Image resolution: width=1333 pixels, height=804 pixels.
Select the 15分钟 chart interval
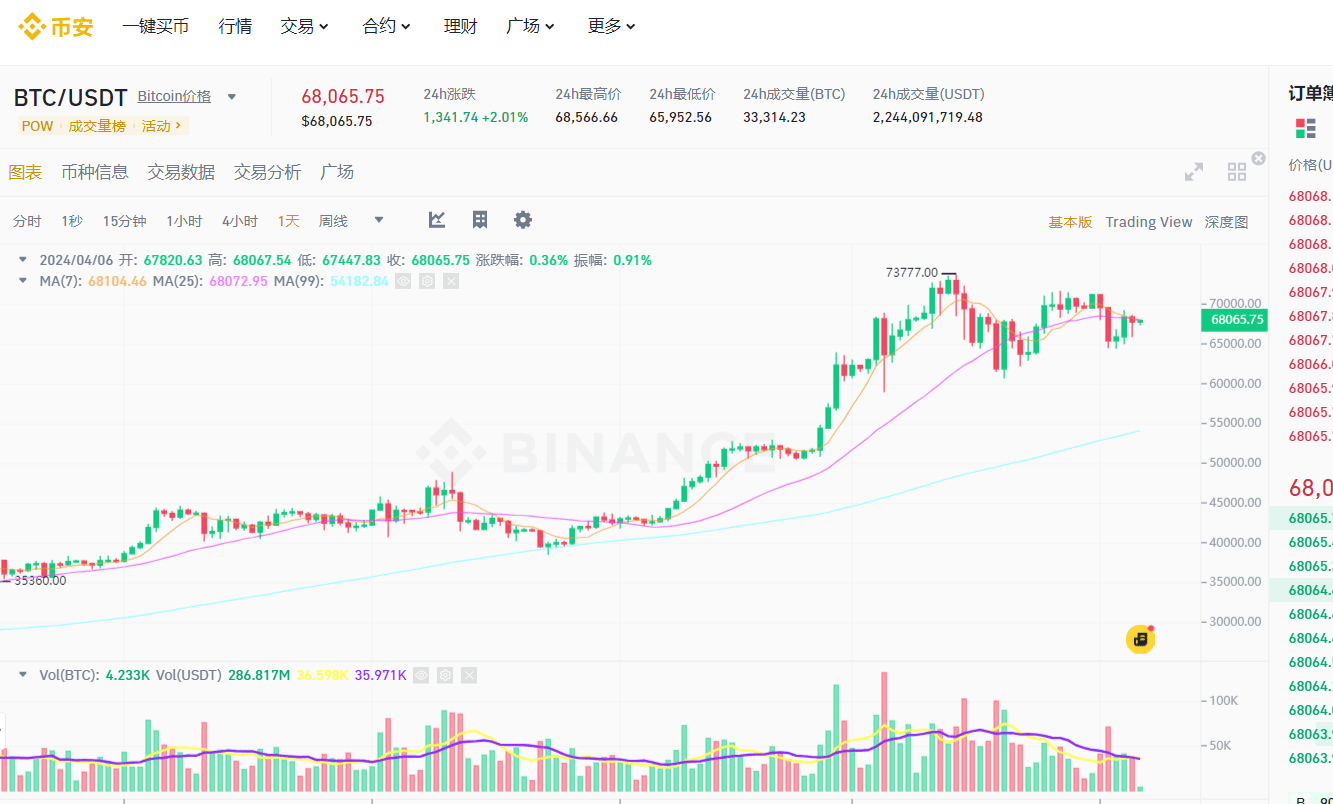(x=124, y=221)
